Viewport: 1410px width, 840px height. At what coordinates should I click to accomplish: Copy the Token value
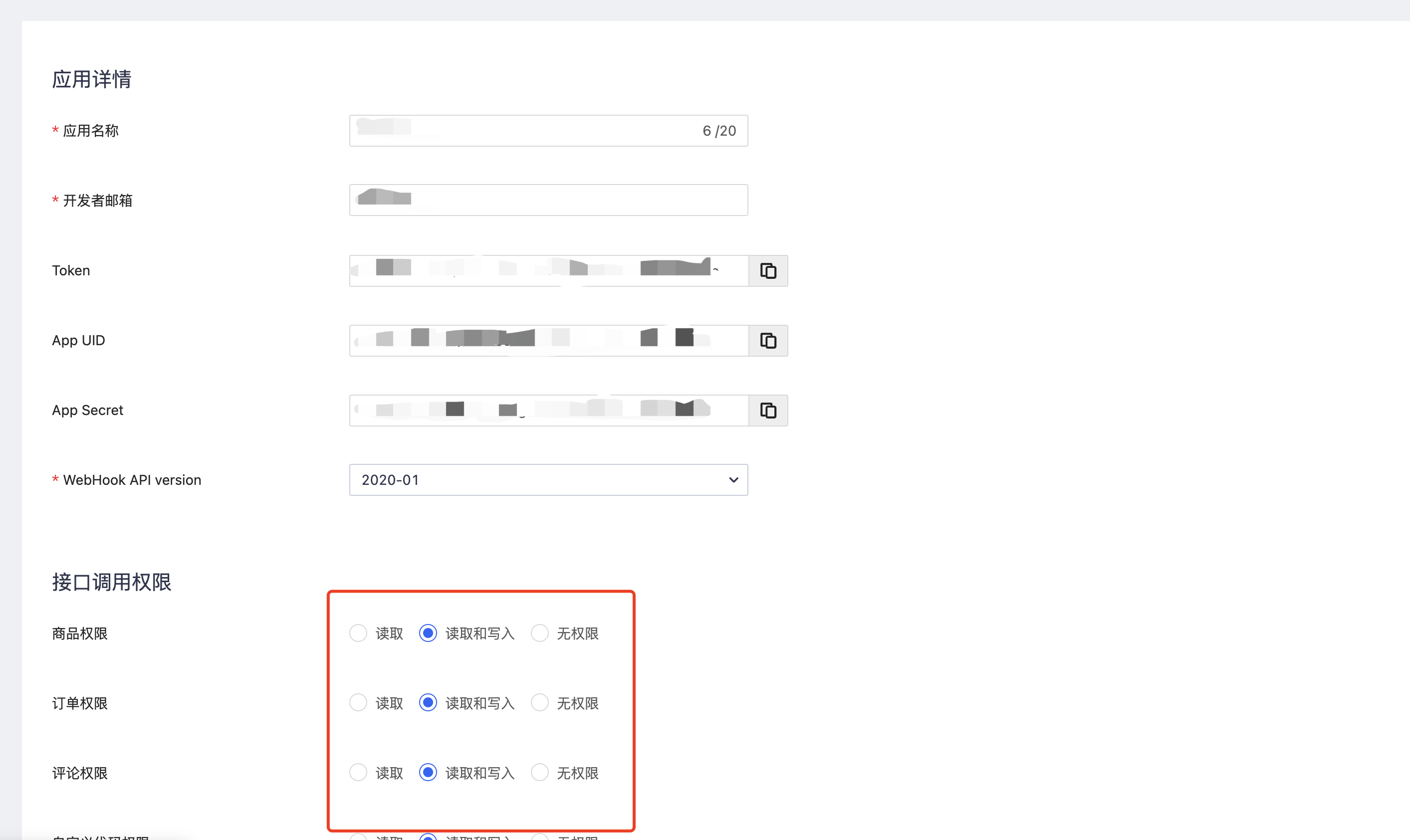click(767, 270)
